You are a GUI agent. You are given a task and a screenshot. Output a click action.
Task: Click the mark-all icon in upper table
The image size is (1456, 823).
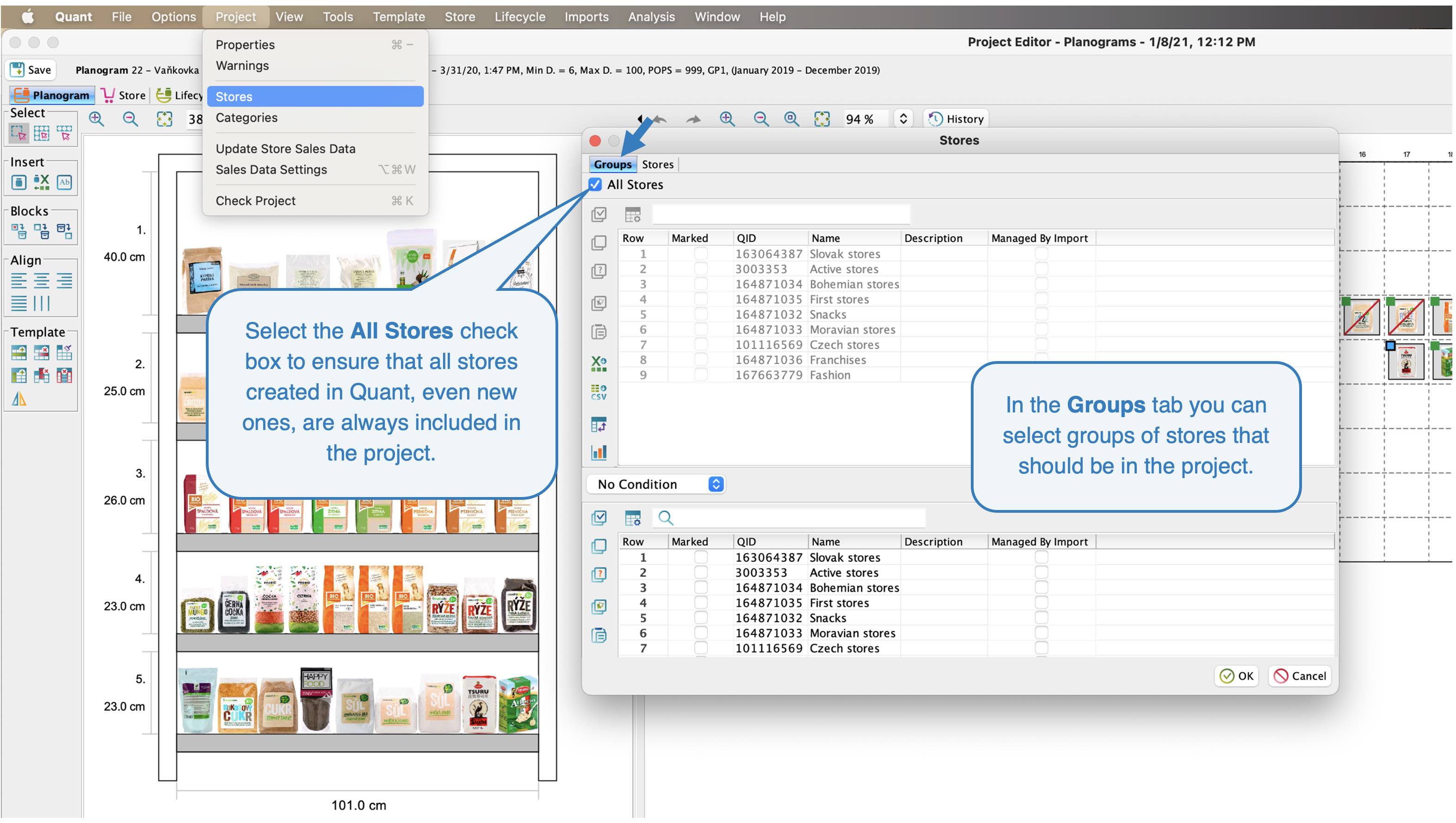[x=599, y=215]
